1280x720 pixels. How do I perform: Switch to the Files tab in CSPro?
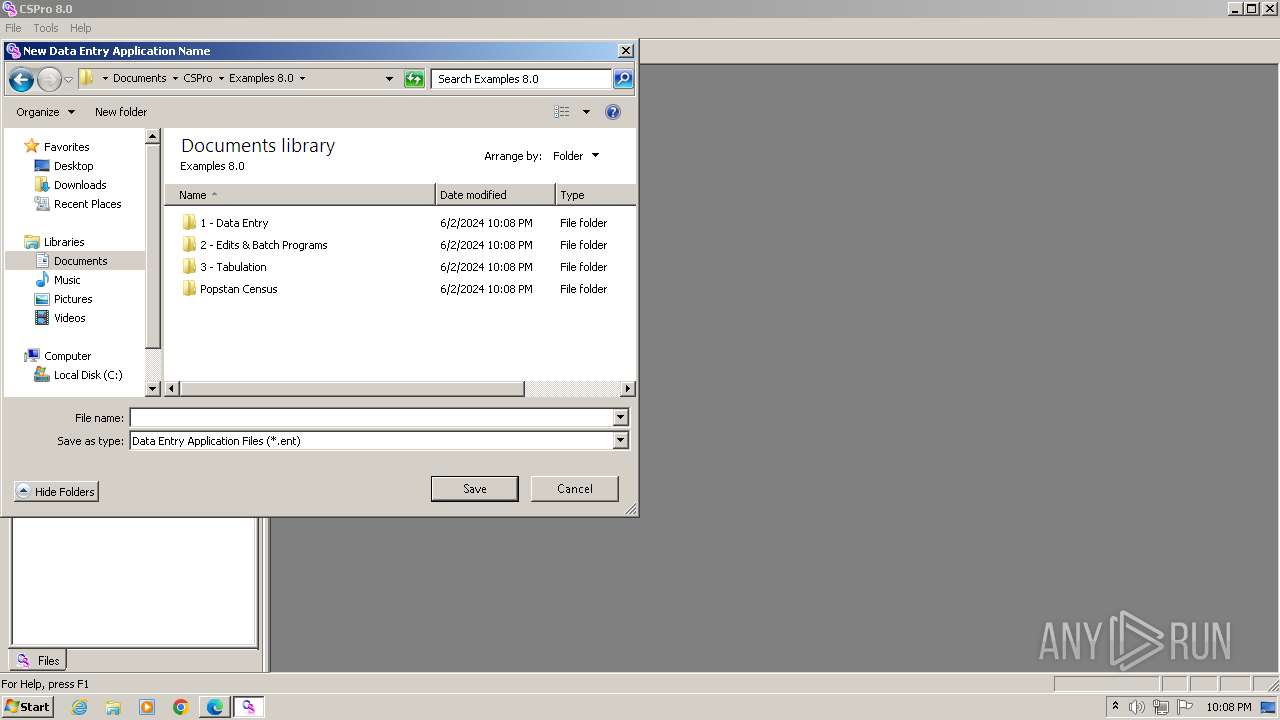click(x=38, y=661)
